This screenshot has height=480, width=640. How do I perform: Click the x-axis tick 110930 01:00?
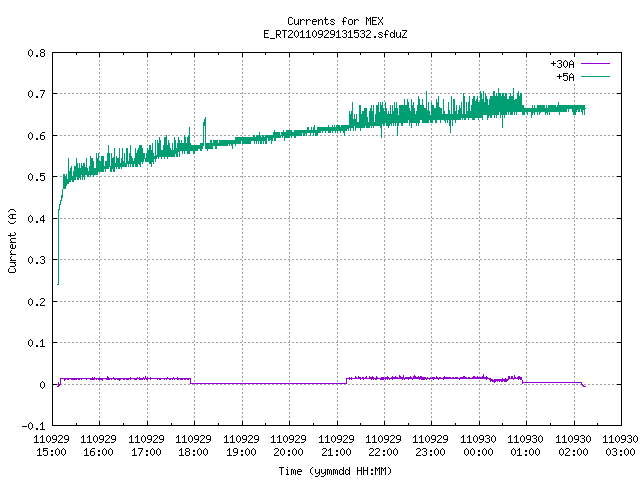point(525,446)
